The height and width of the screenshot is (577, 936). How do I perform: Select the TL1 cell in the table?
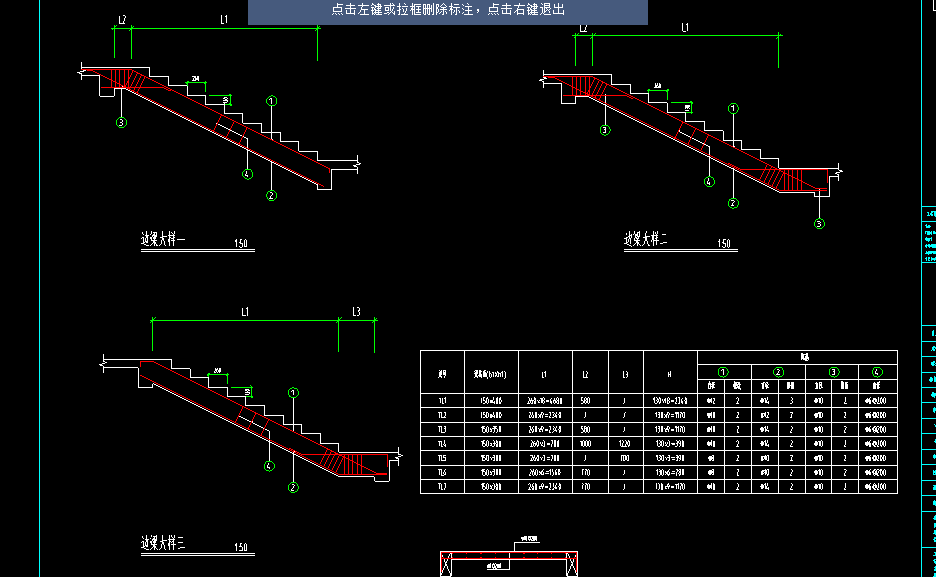click(x=442, y=401)
